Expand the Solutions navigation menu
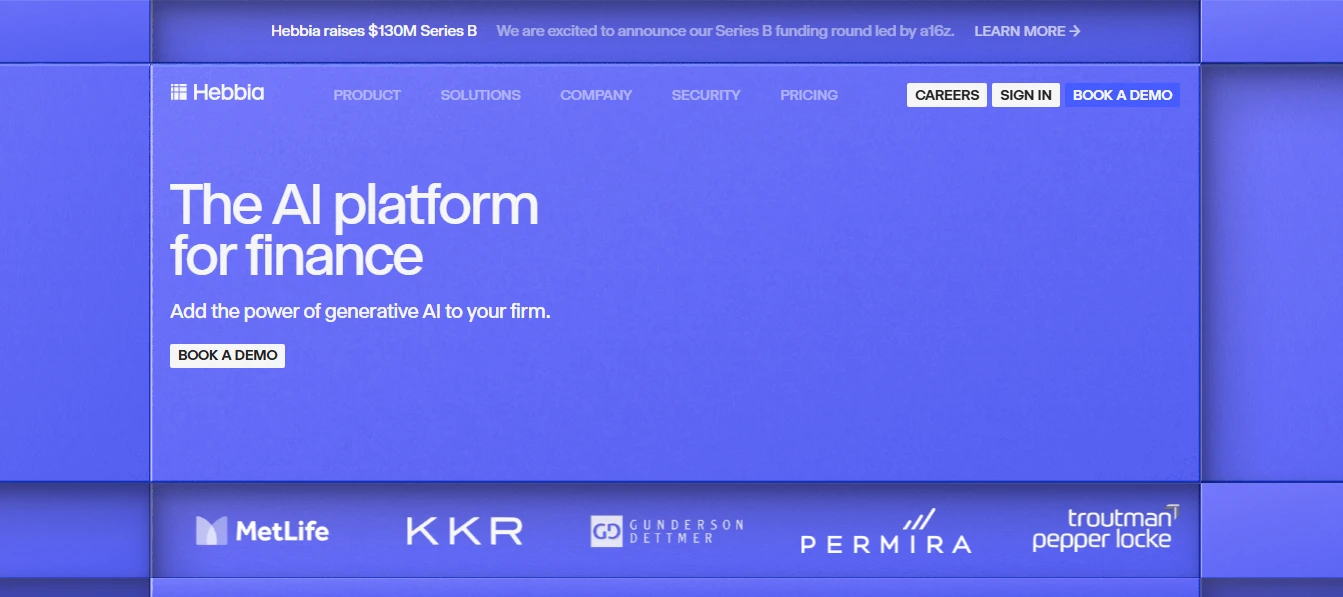Viewport: 1343px width, 597px height. click(480, 95)
